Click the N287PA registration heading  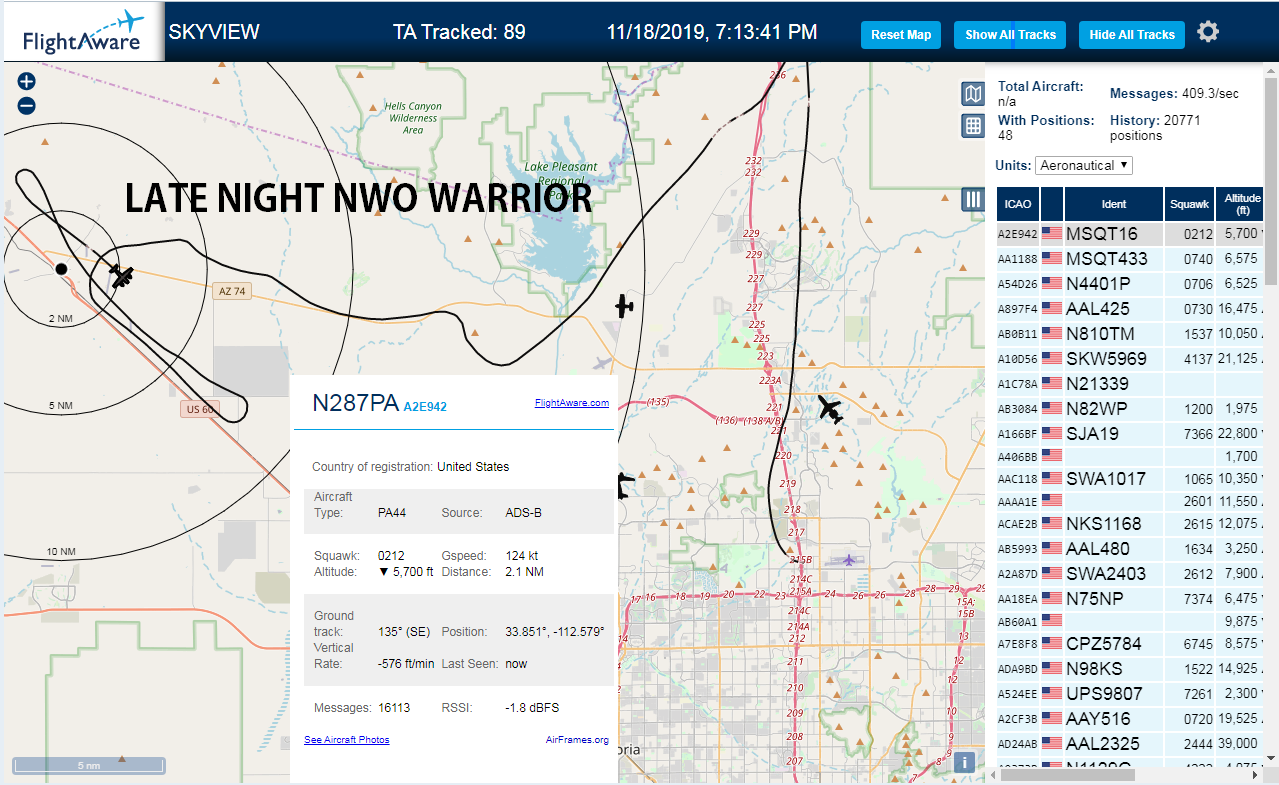[355, 403]
